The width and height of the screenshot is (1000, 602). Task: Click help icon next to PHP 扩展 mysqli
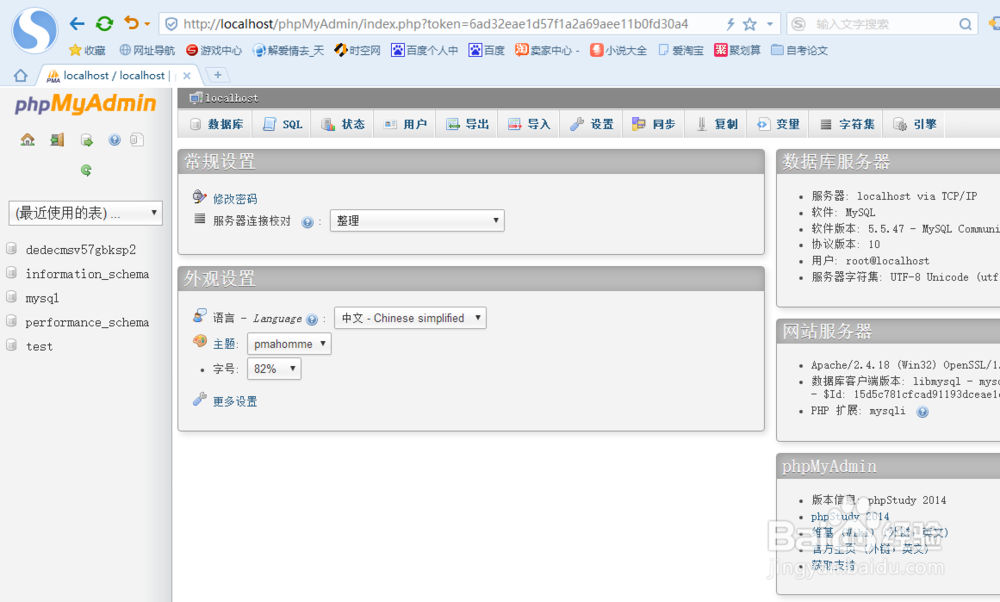[922, 412]
